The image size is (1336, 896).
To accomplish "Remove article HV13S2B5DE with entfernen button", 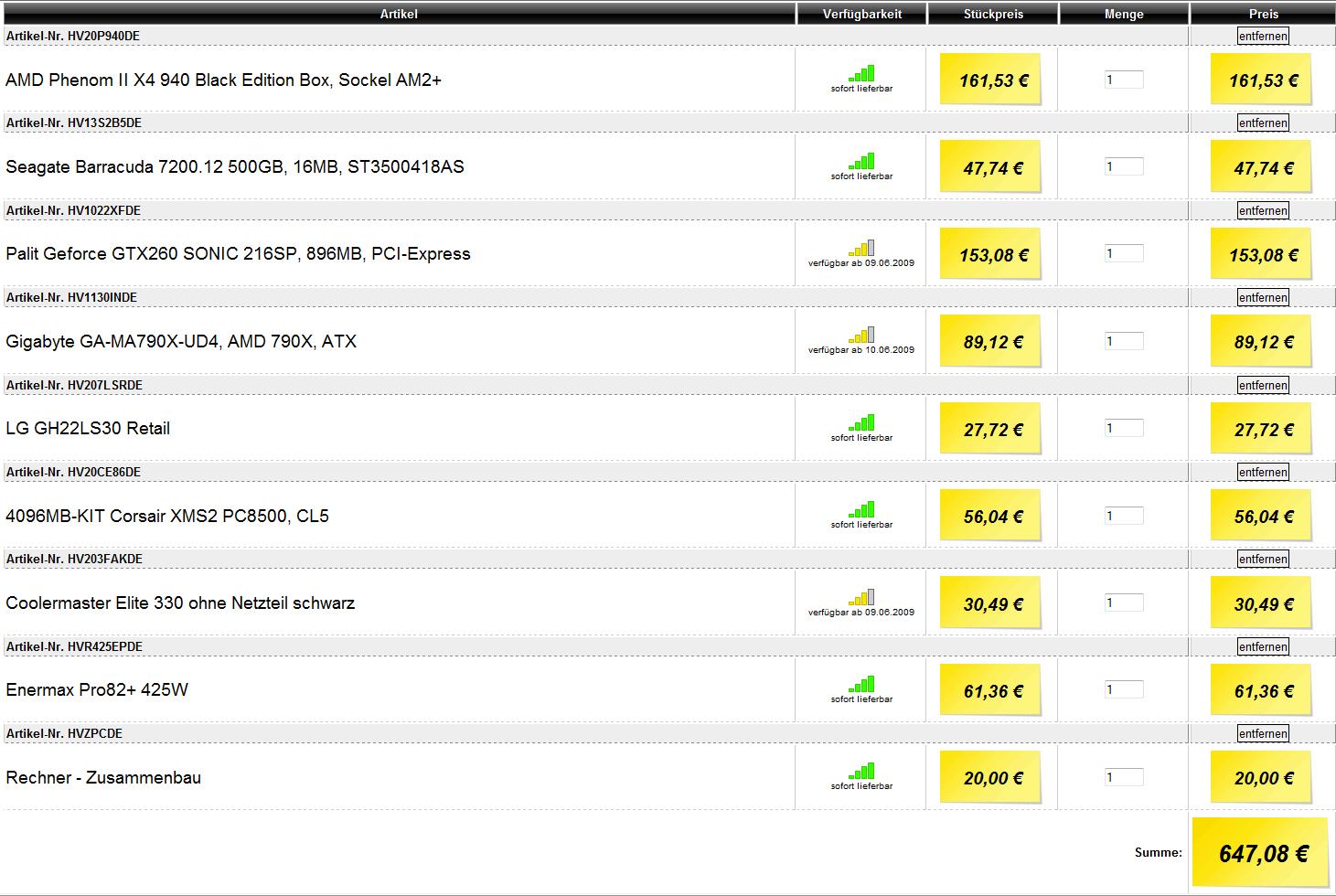I will pos(1263,123).
